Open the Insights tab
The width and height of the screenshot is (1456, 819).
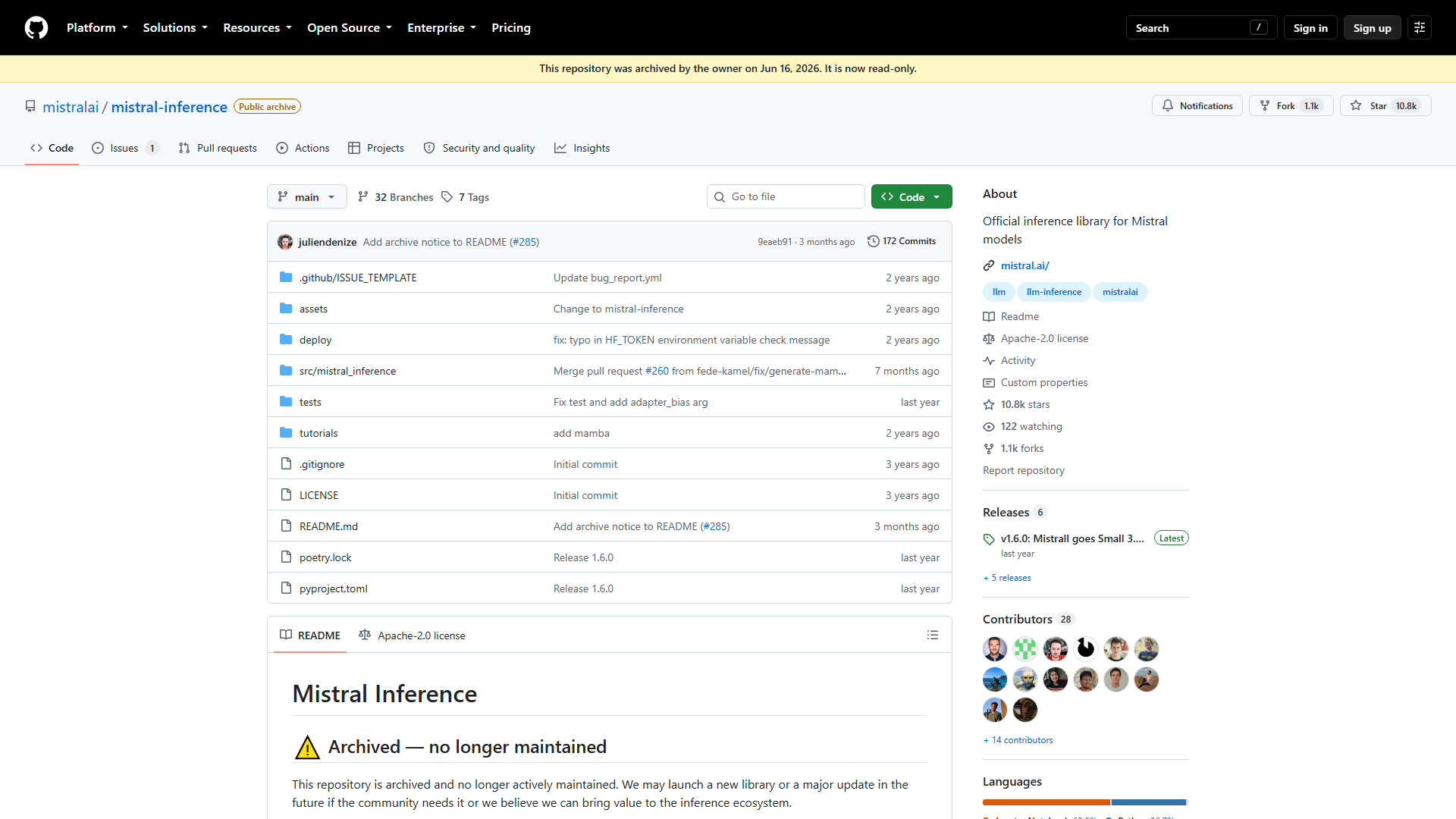pyautogui.click(x=582, y=148)
